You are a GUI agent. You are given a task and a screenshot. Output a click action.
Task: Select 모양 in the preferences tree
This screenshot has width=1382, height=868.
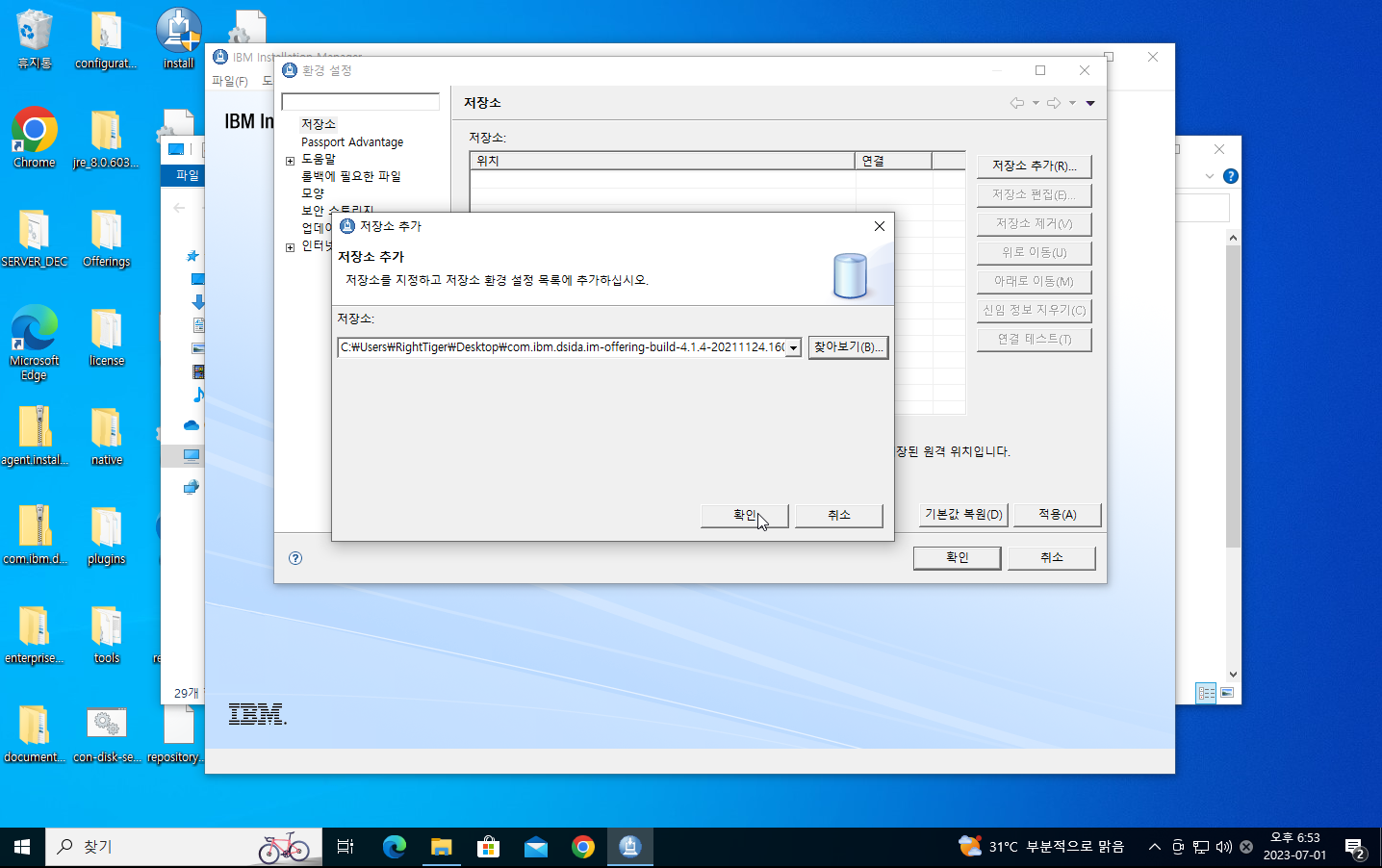point(313,193)
